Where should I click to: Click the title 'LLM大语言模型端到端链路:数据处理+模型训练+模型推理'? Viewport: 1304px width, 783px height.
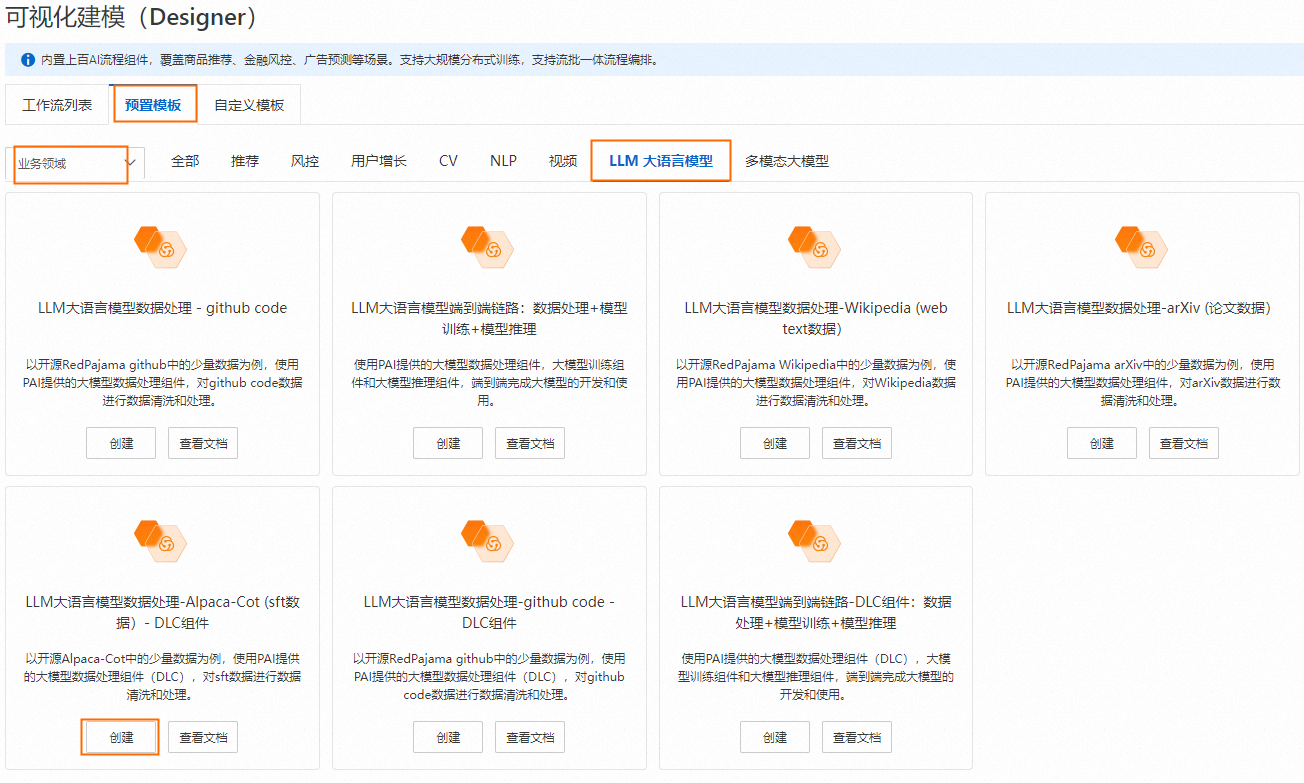(x=489, y=318)
